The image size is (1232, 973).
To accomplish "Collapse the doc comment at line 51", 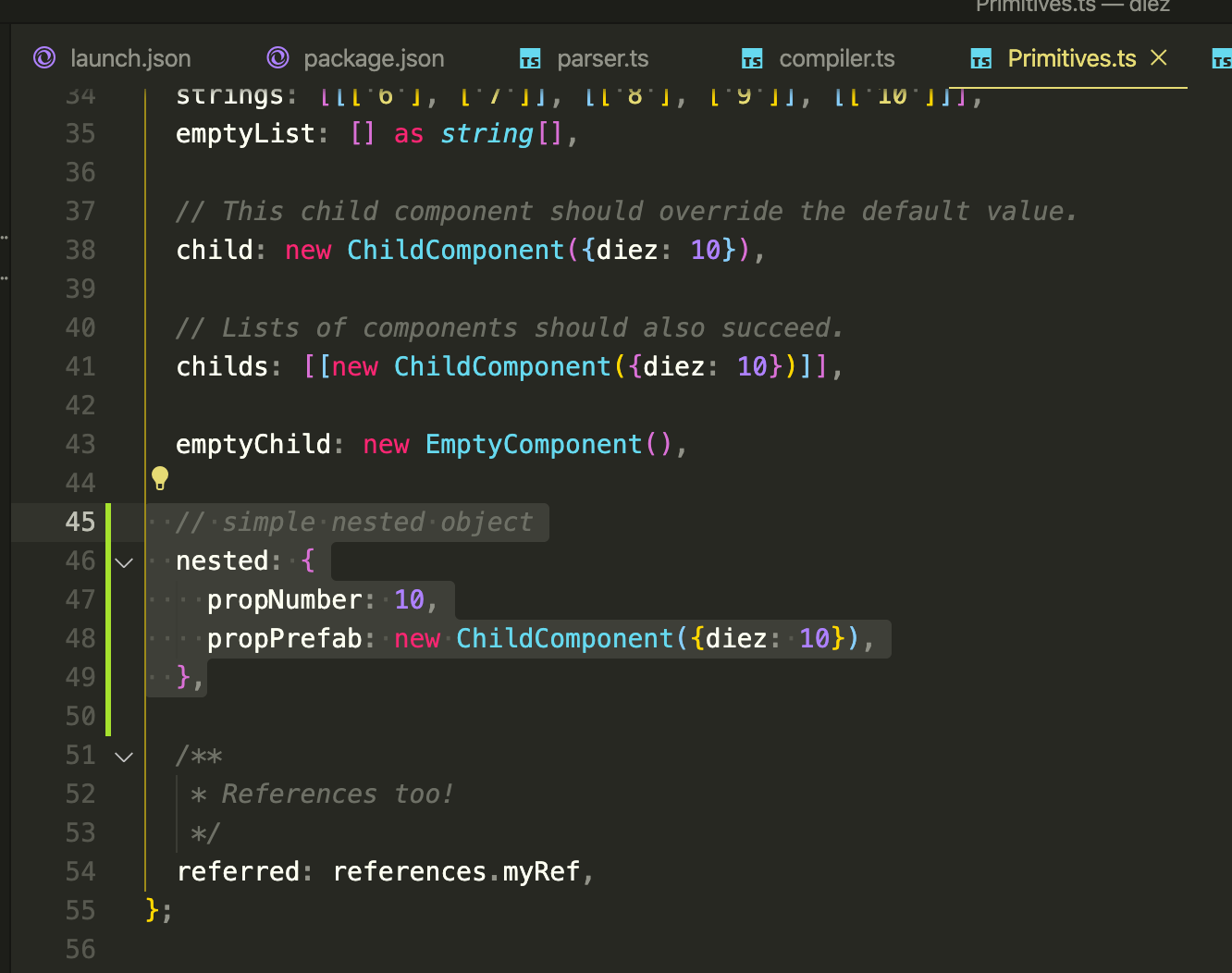I will tap(124, 757).
